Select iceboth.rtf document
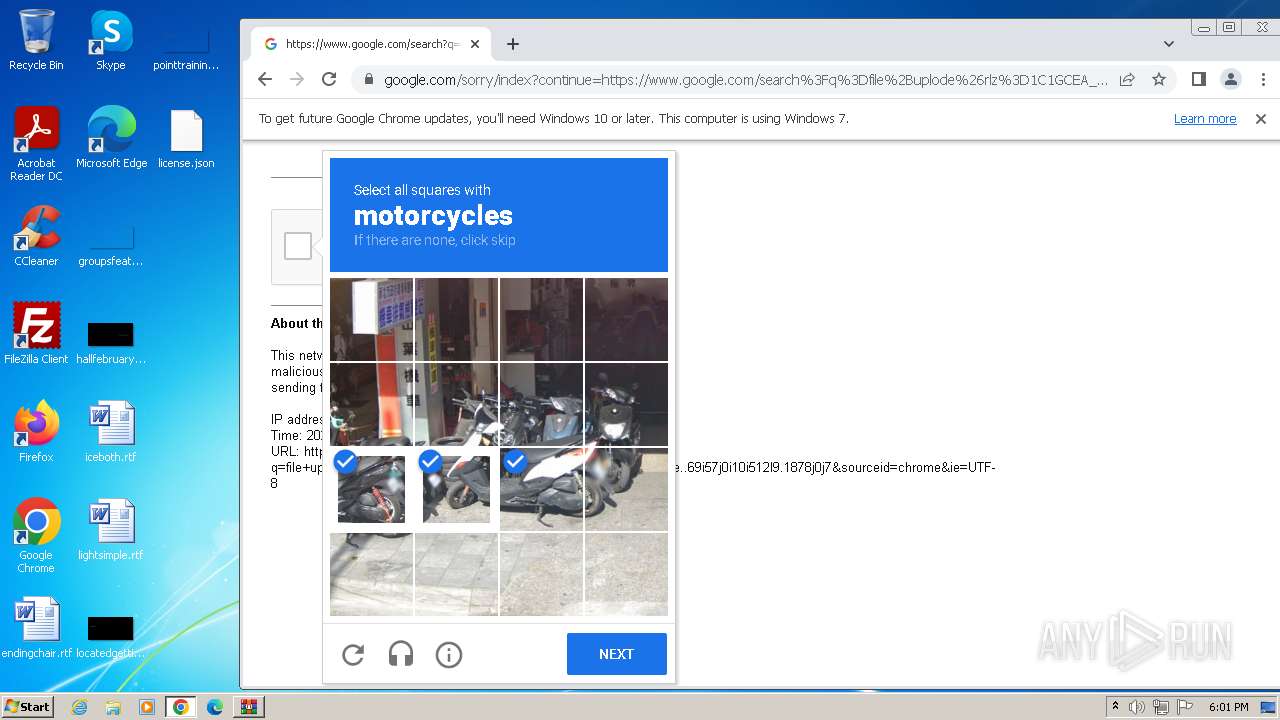Screen dimensions: 1280x720 (x=111, y=432)
